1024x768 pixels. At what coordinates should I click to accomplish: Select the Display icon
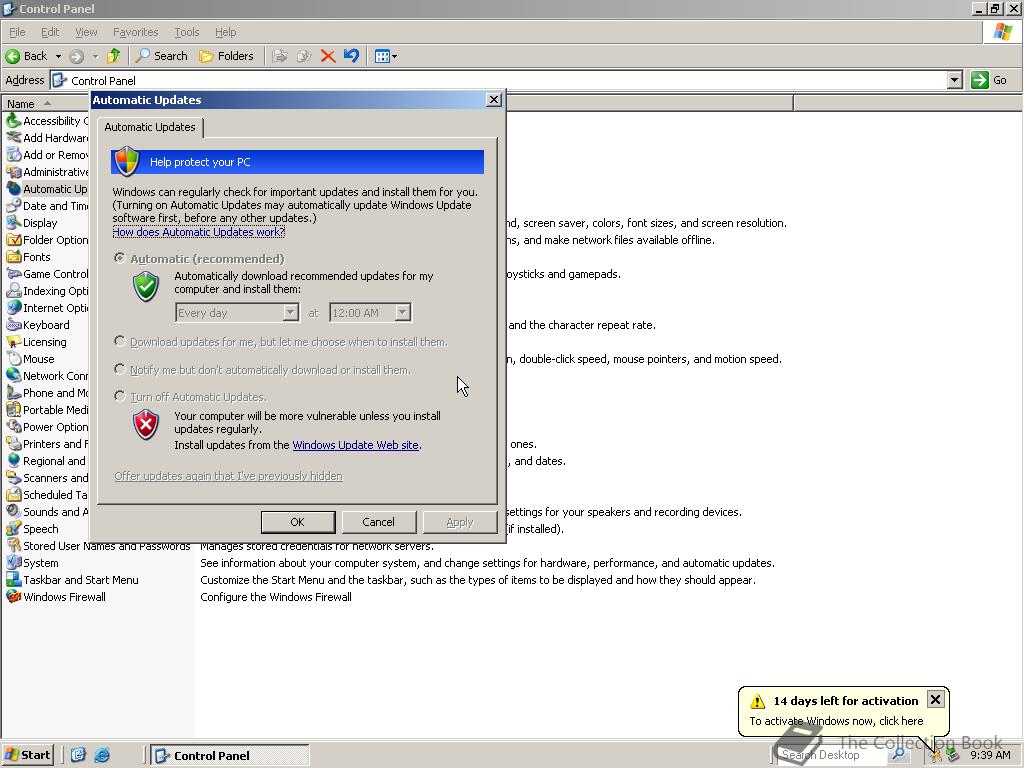(14, 223)
